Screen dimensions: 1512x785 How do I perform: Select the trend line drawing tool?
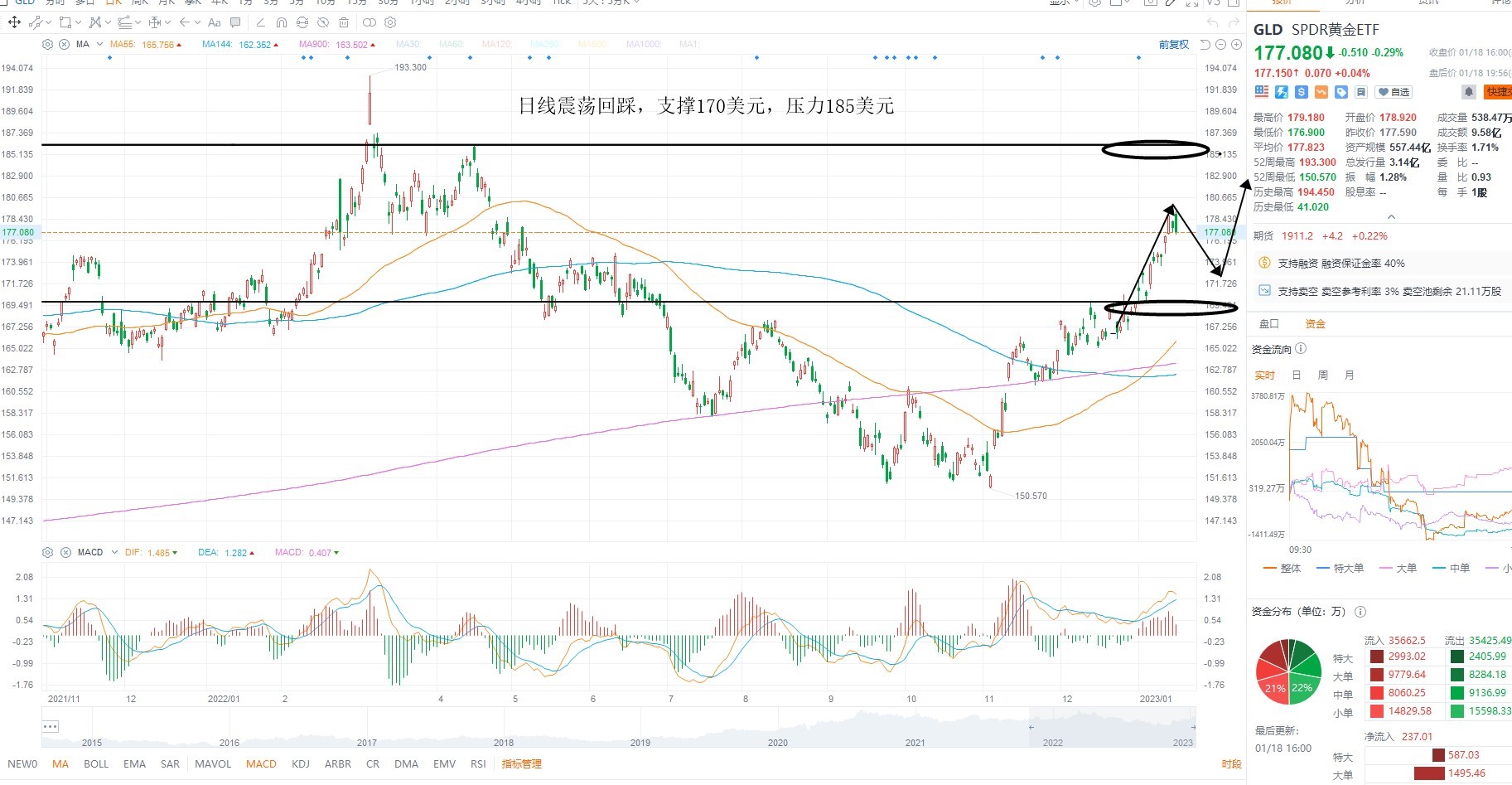coord(36,22)
